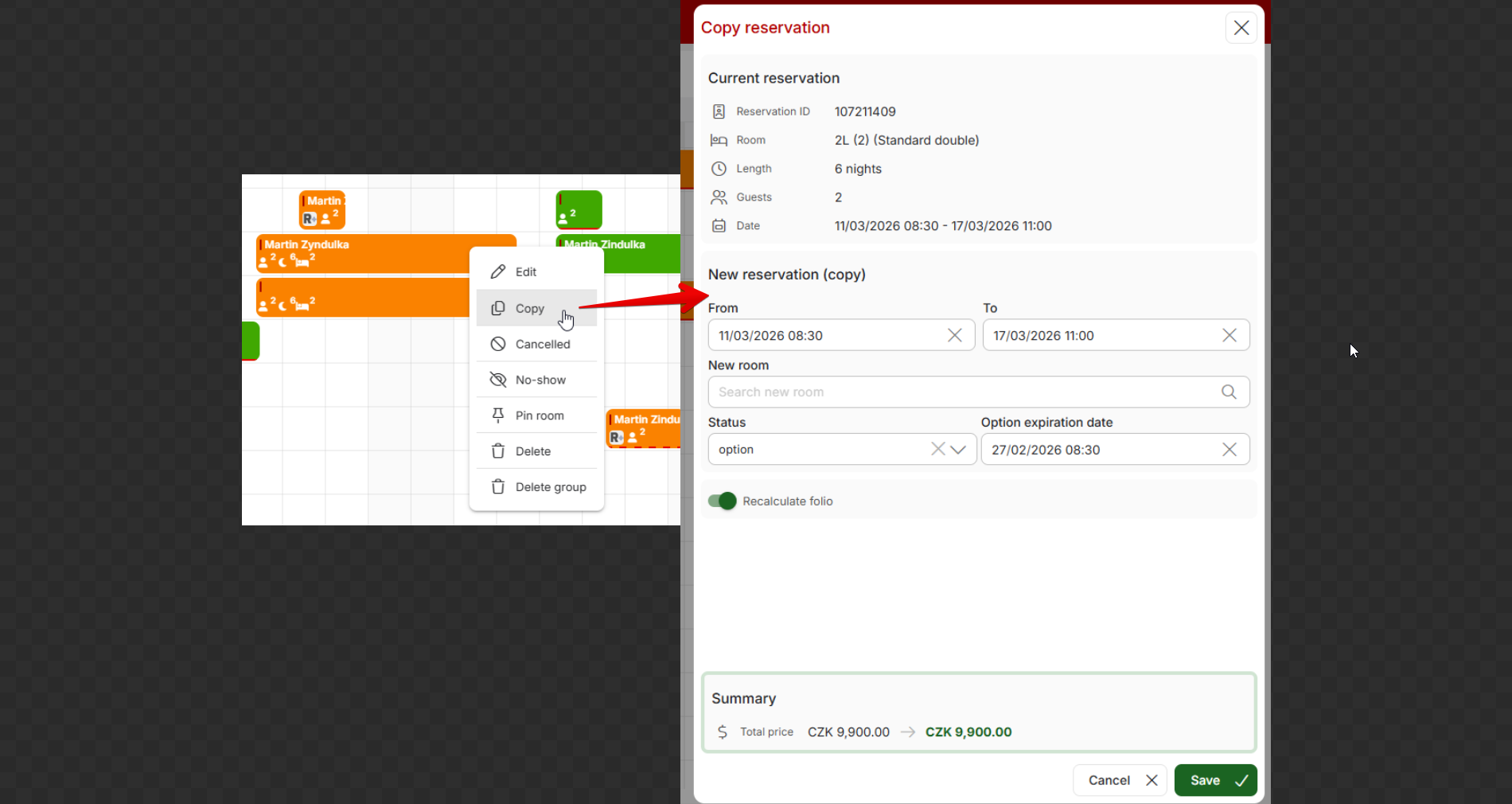Expand the Status dropdown
1512x804 pixels.
point(959,449)
